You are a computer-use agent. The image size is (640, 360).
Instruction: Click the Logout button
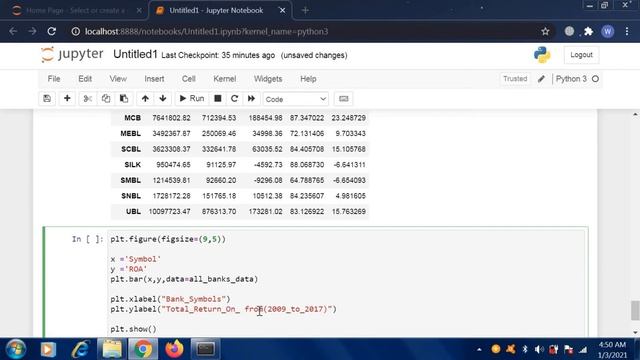point(581,55)
